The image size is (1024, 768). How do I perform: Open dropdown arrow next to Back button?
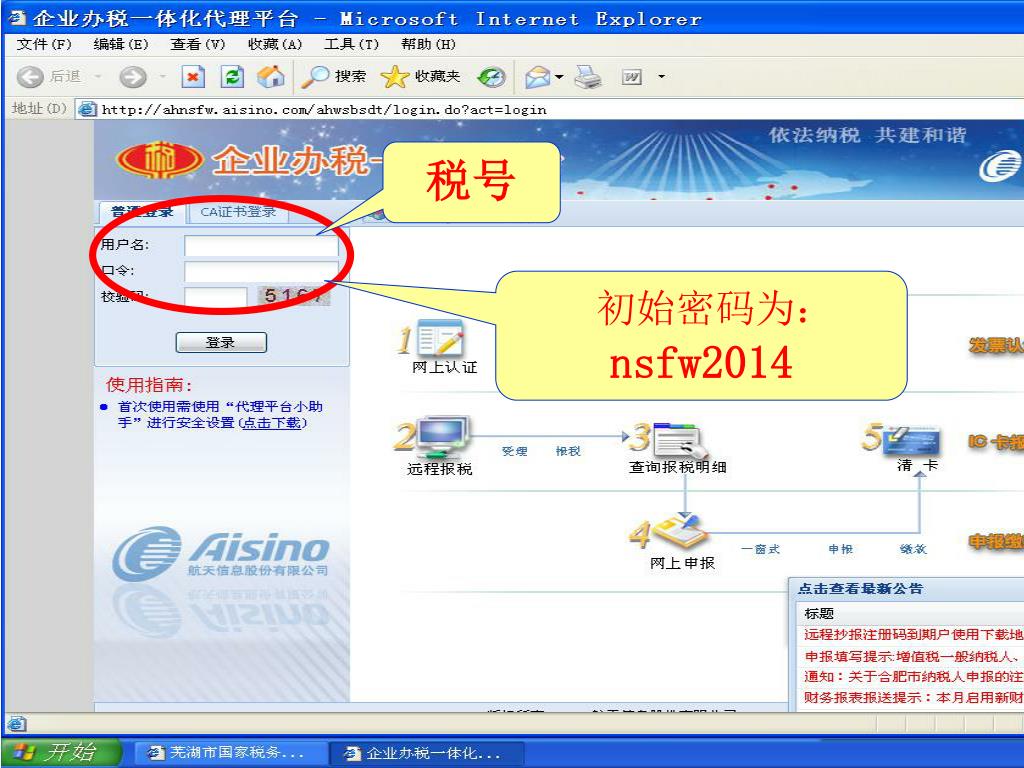pos(98,77)
